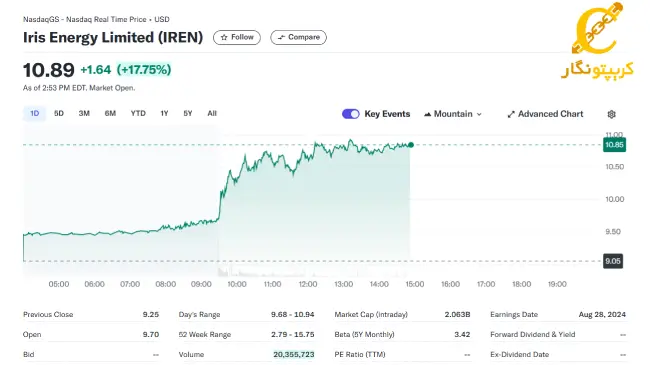Expand the Mountain chart style dropdown
This screenshot has width=650, height=365.
453,114
